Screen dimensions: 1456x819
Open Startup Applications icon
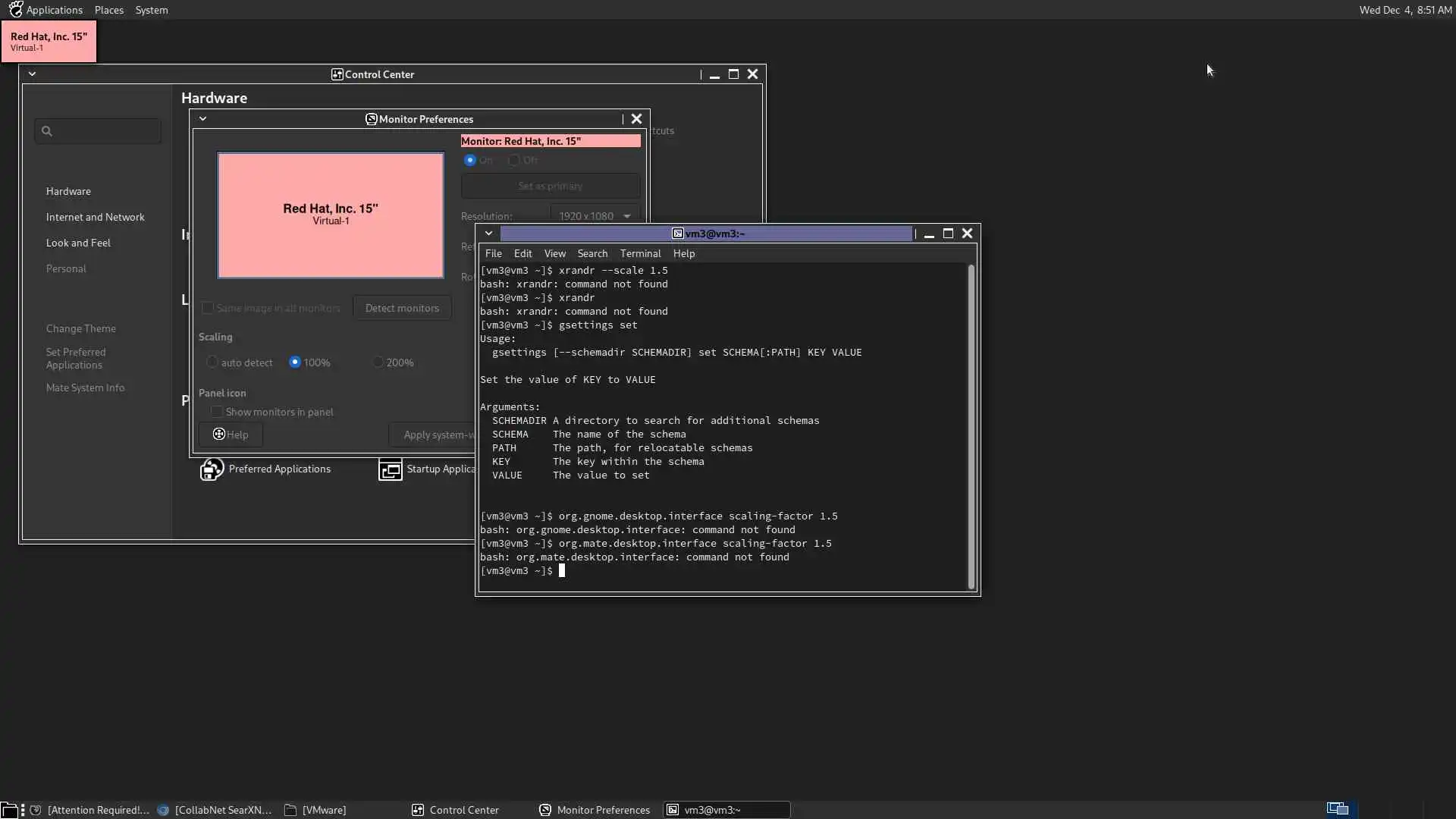point(390,469)
